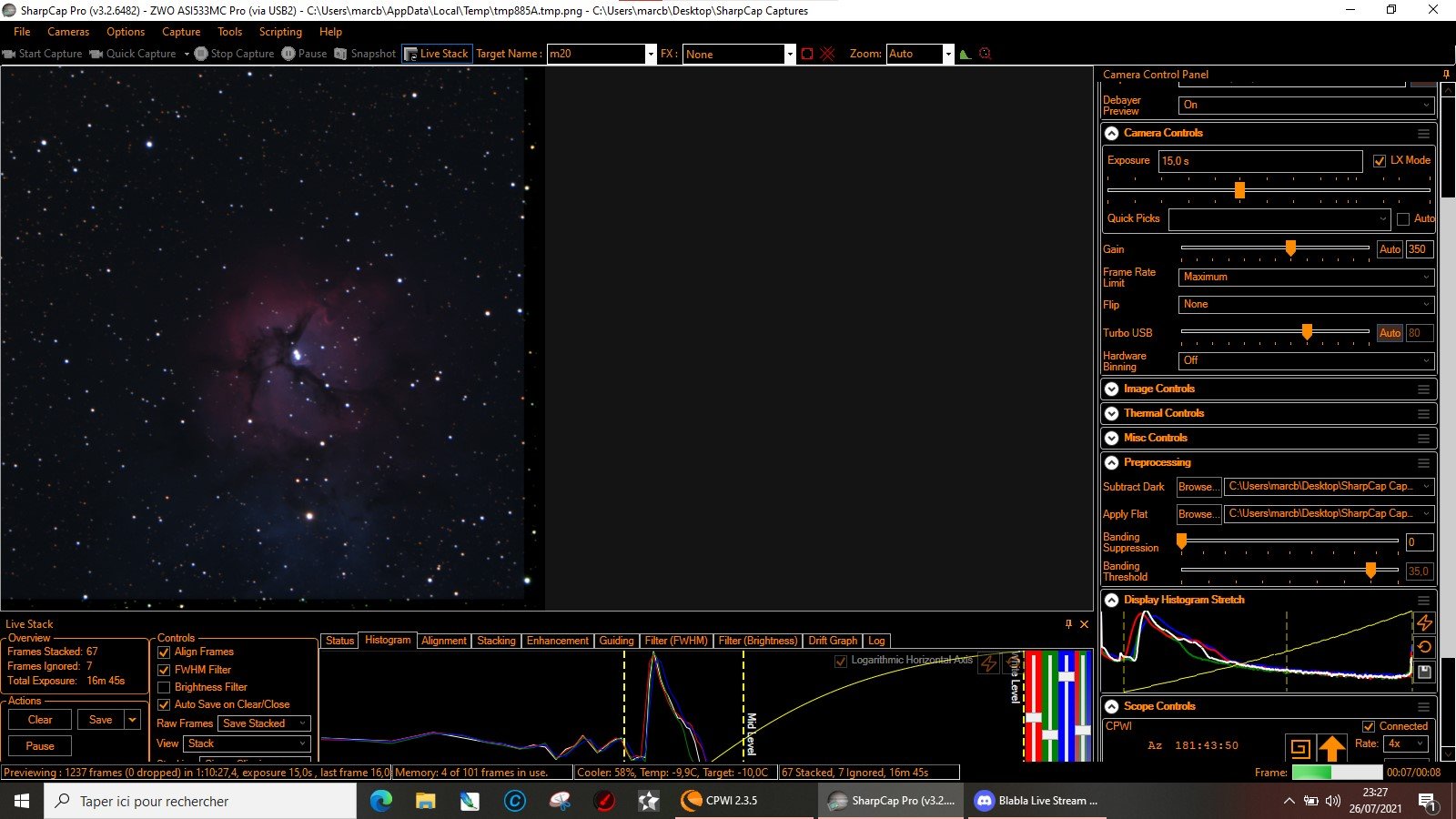The height and width of the screenshot is (819, 1456).
Task: Click the Banding Threshold slider handle
Action: coord(1370,570)
